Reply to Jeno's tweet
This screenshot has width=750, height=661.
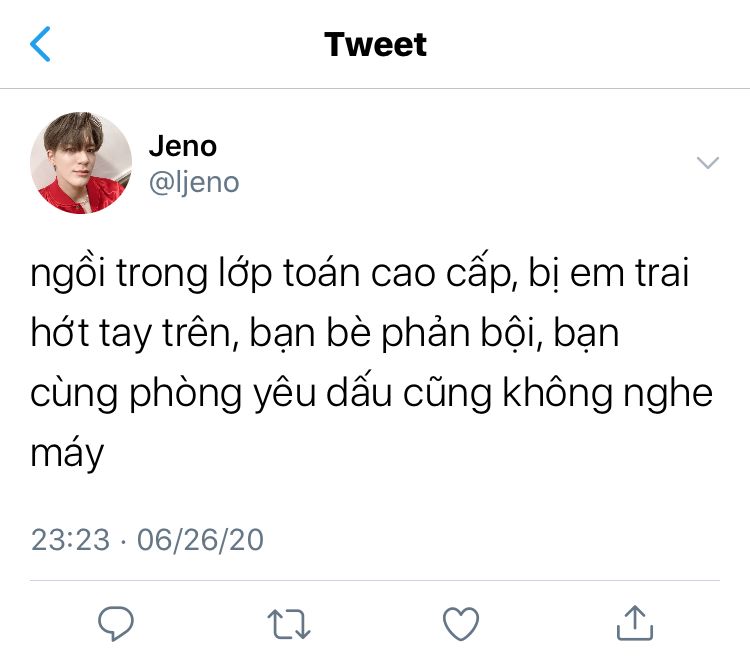[116, 623]
